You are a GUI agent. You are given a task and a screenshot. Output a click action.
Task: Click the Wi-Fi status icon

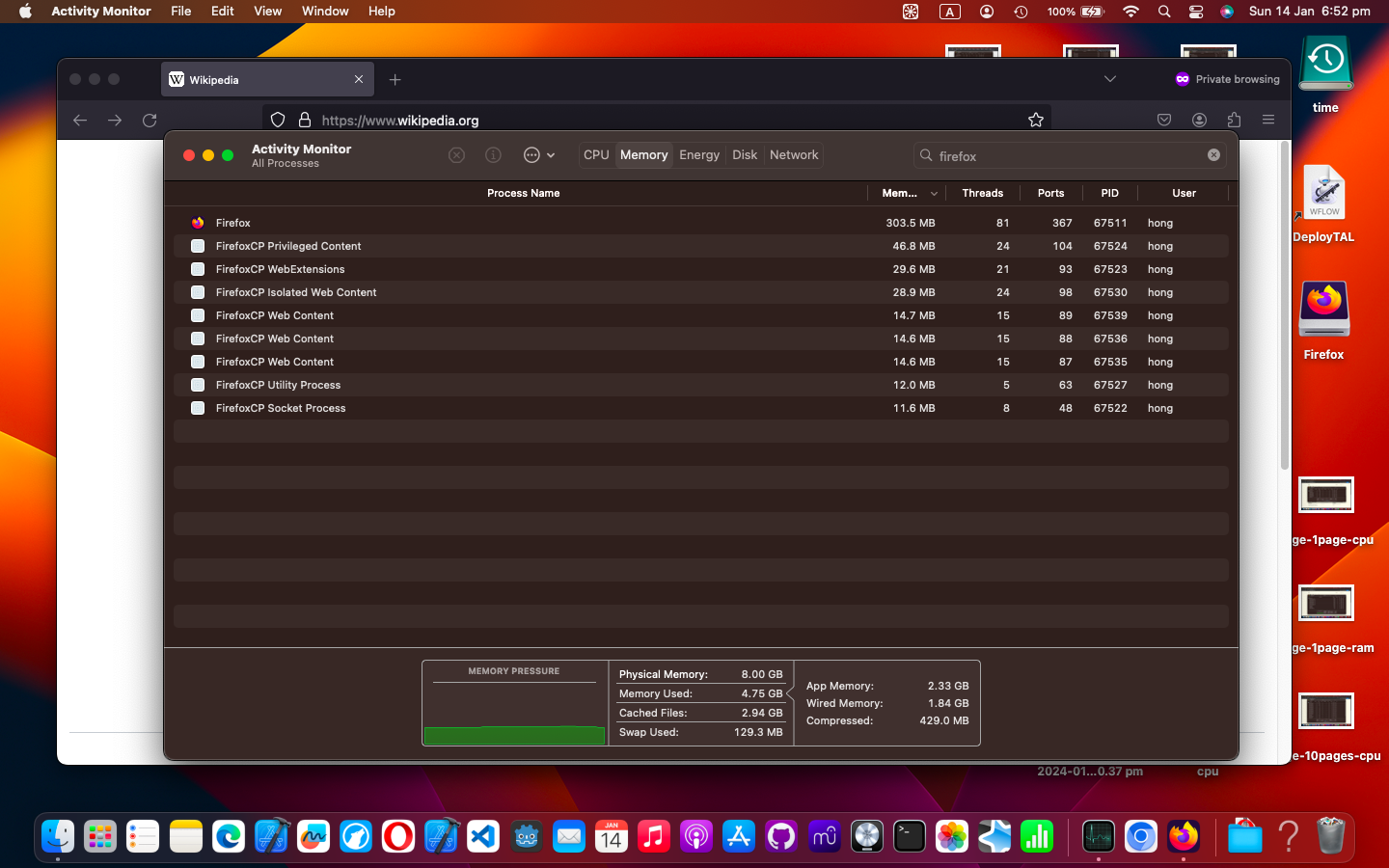[1130, 12]
